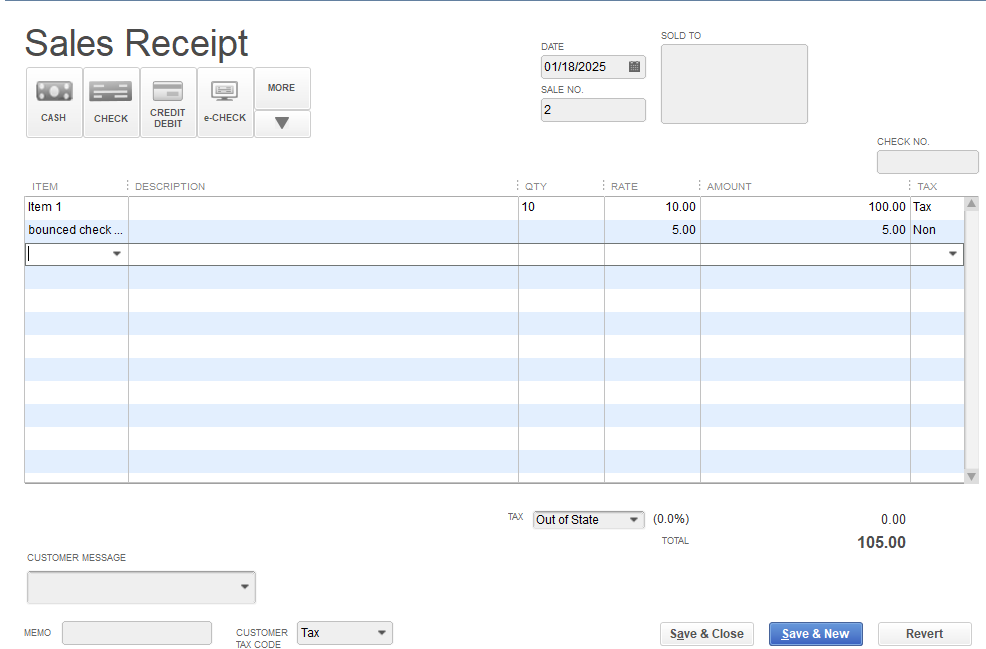Click the Sale No. input field
Viewport: 986px width, 649px height.
point(593,110)
